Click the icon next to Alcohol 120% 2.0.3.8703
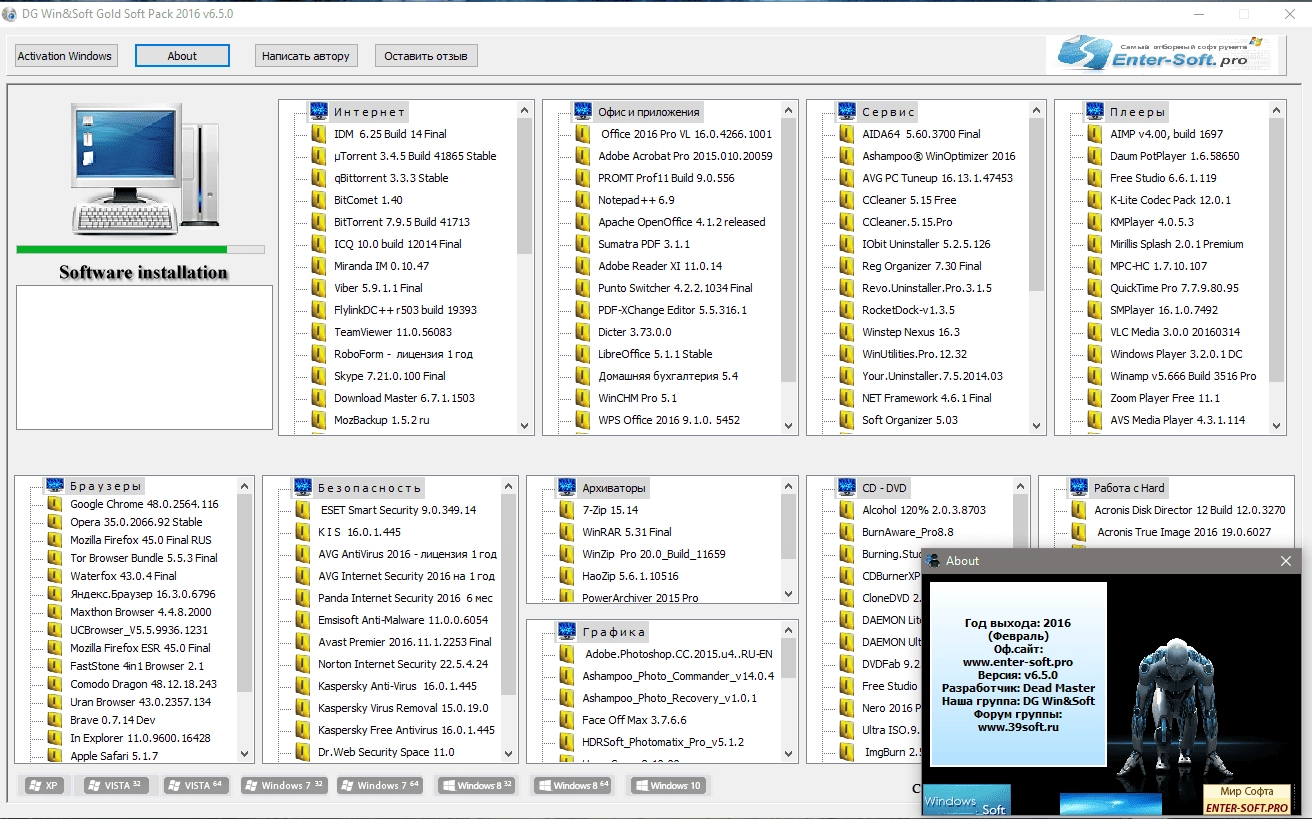The width and height of the screenshot is (1312, 819). [x=847, y=510]
